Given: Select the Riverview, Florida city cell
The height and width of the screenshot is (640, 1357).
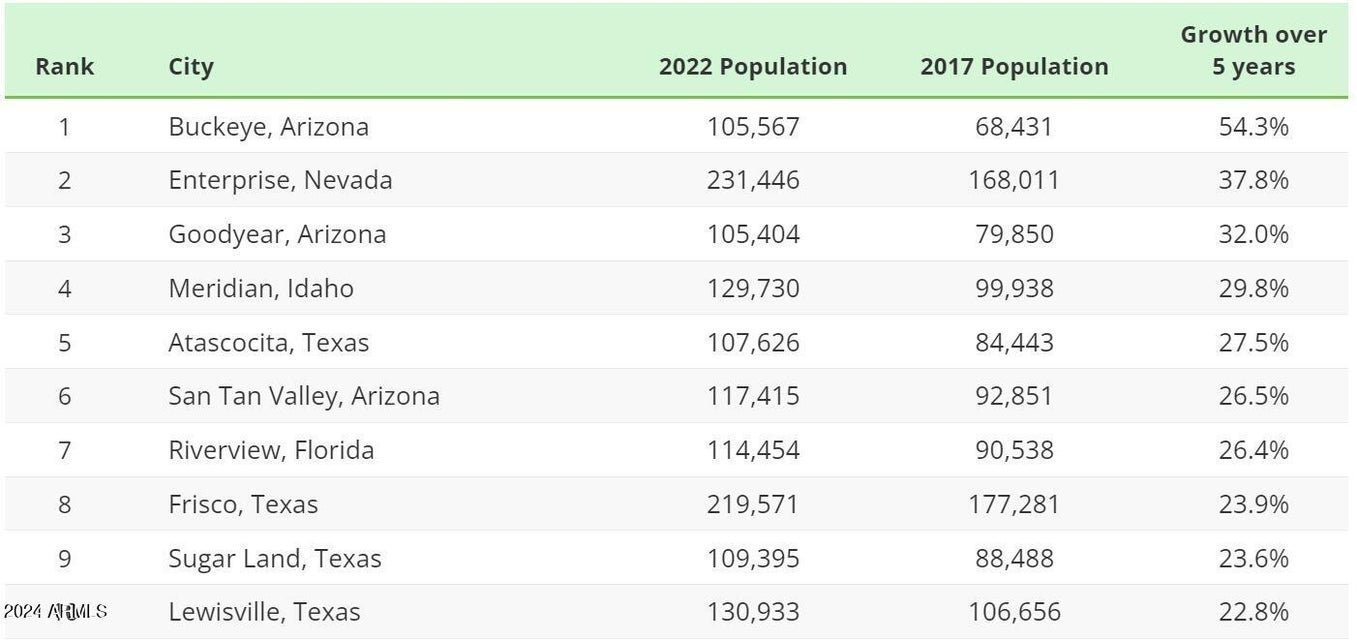Looking at the screenshot, I should [x=271, y=451].
